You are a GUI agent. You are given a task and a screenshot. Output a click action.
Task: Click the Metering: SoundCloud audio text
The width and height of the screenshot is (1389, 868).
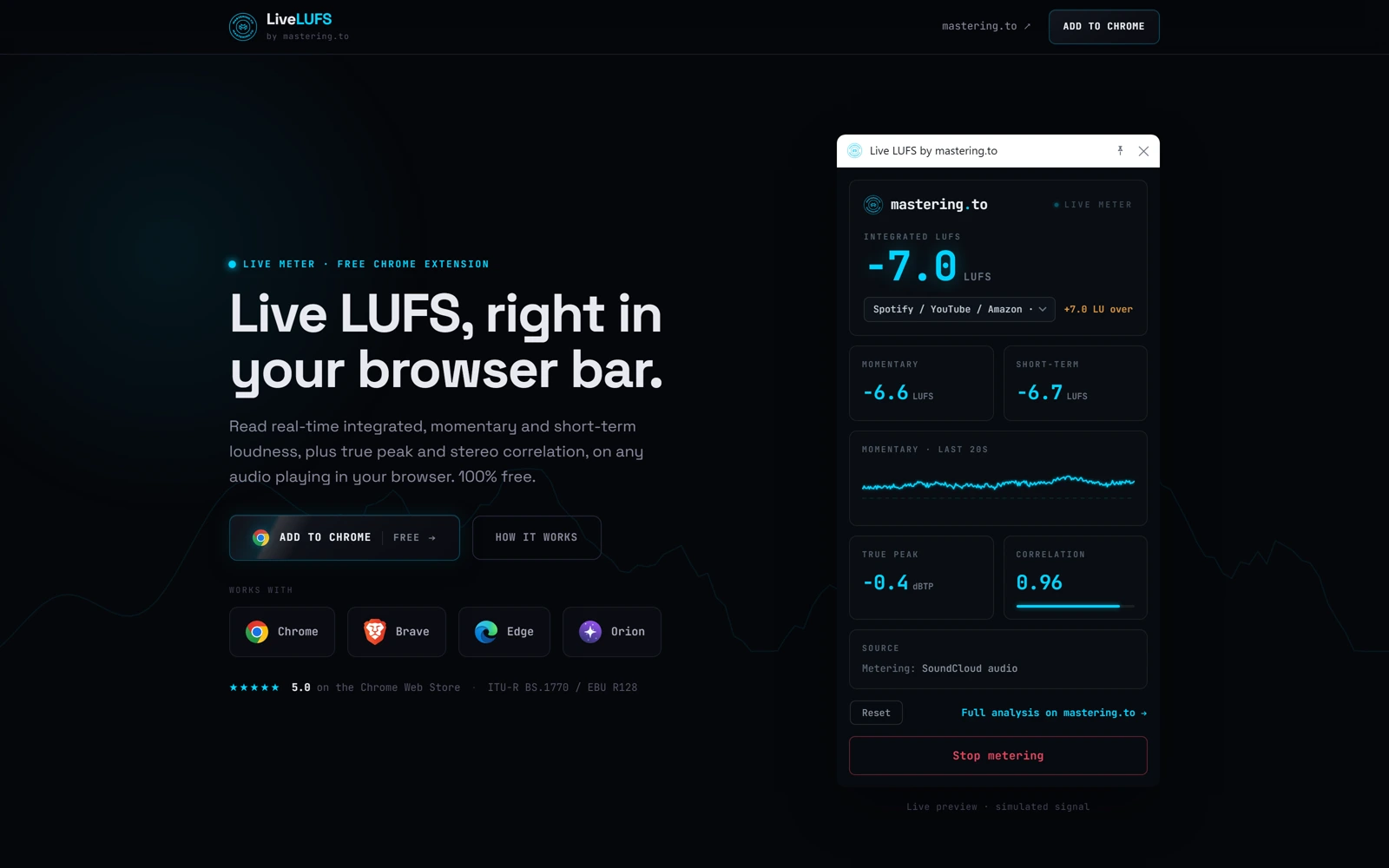coord(939,668)
